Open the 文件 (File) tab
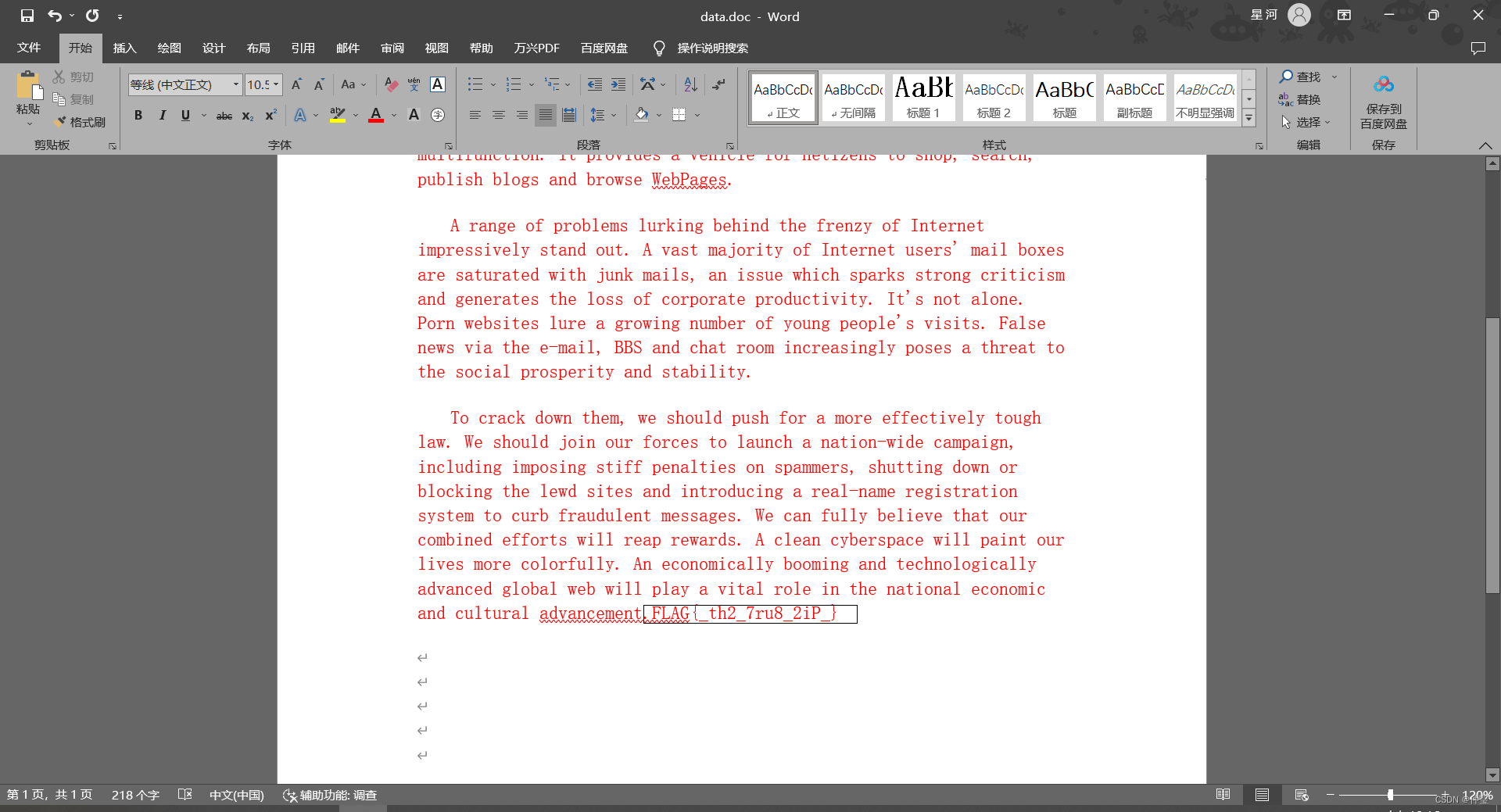The width and height of the screenshot is (1501, 812). 29,48
